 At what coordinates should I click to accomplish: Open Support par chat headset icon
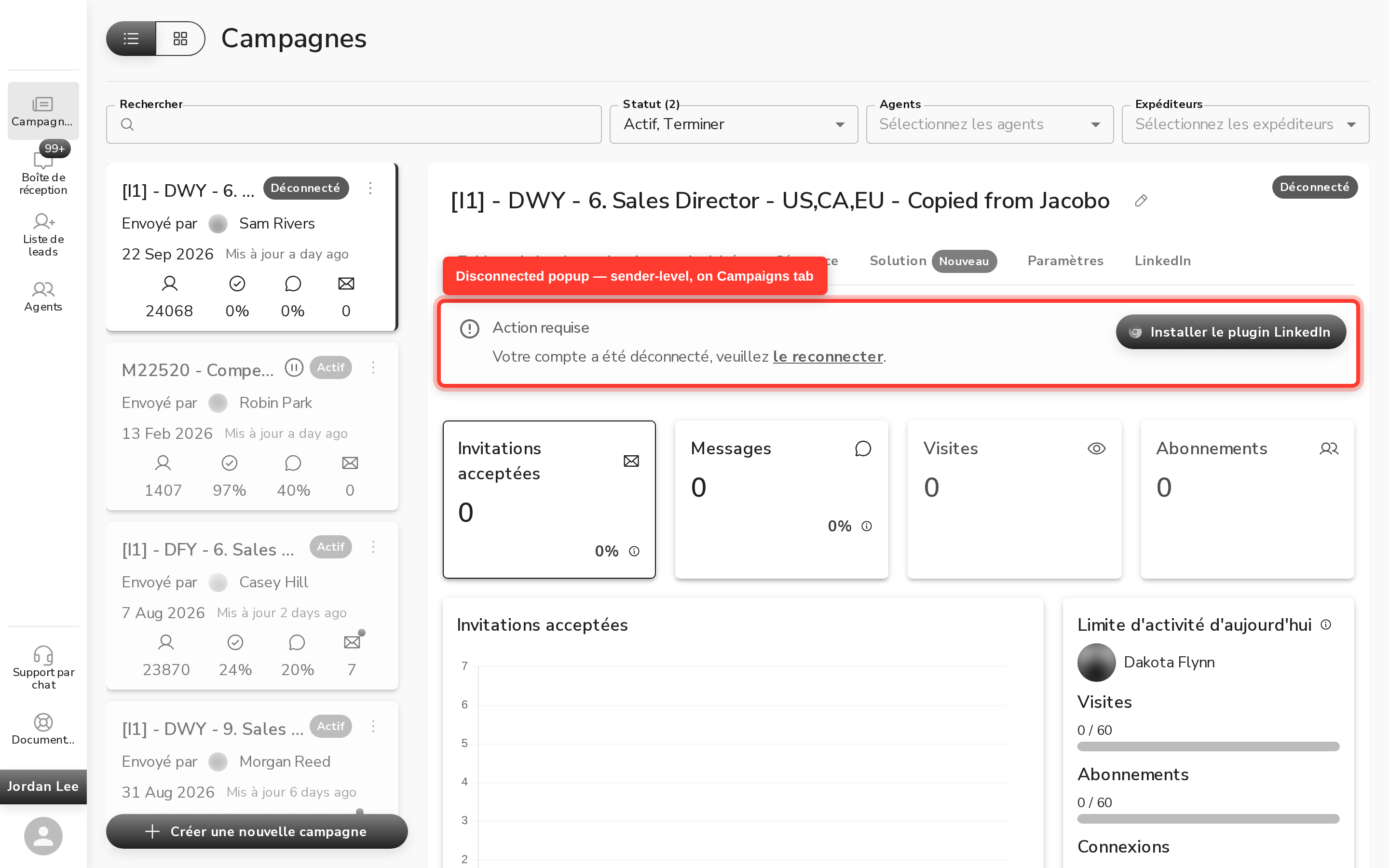pos(43,655)
